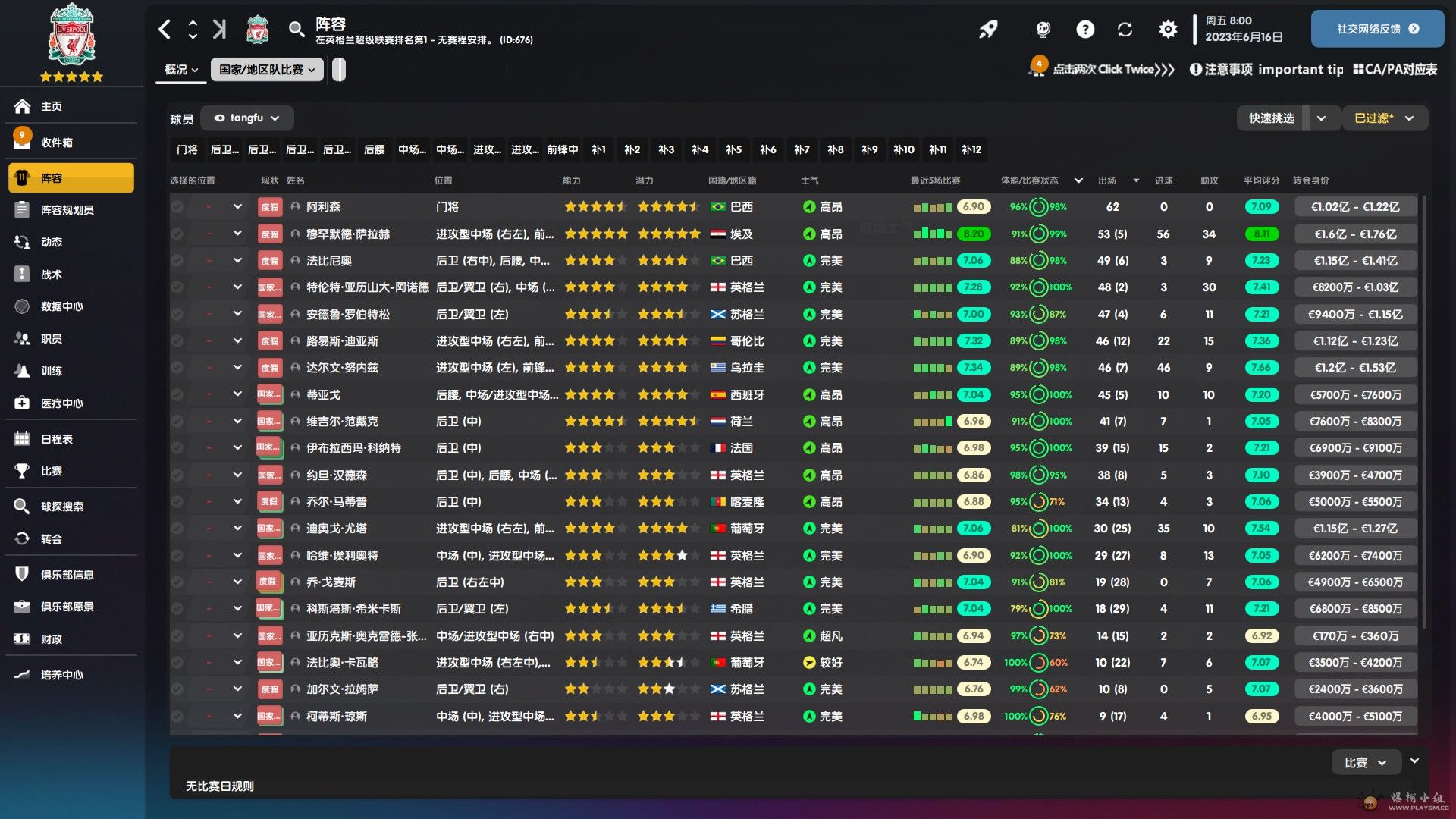Viewport: 1456px width, 819px height.
Task: Open the help question mark icon
Action: click(1085, 30)
